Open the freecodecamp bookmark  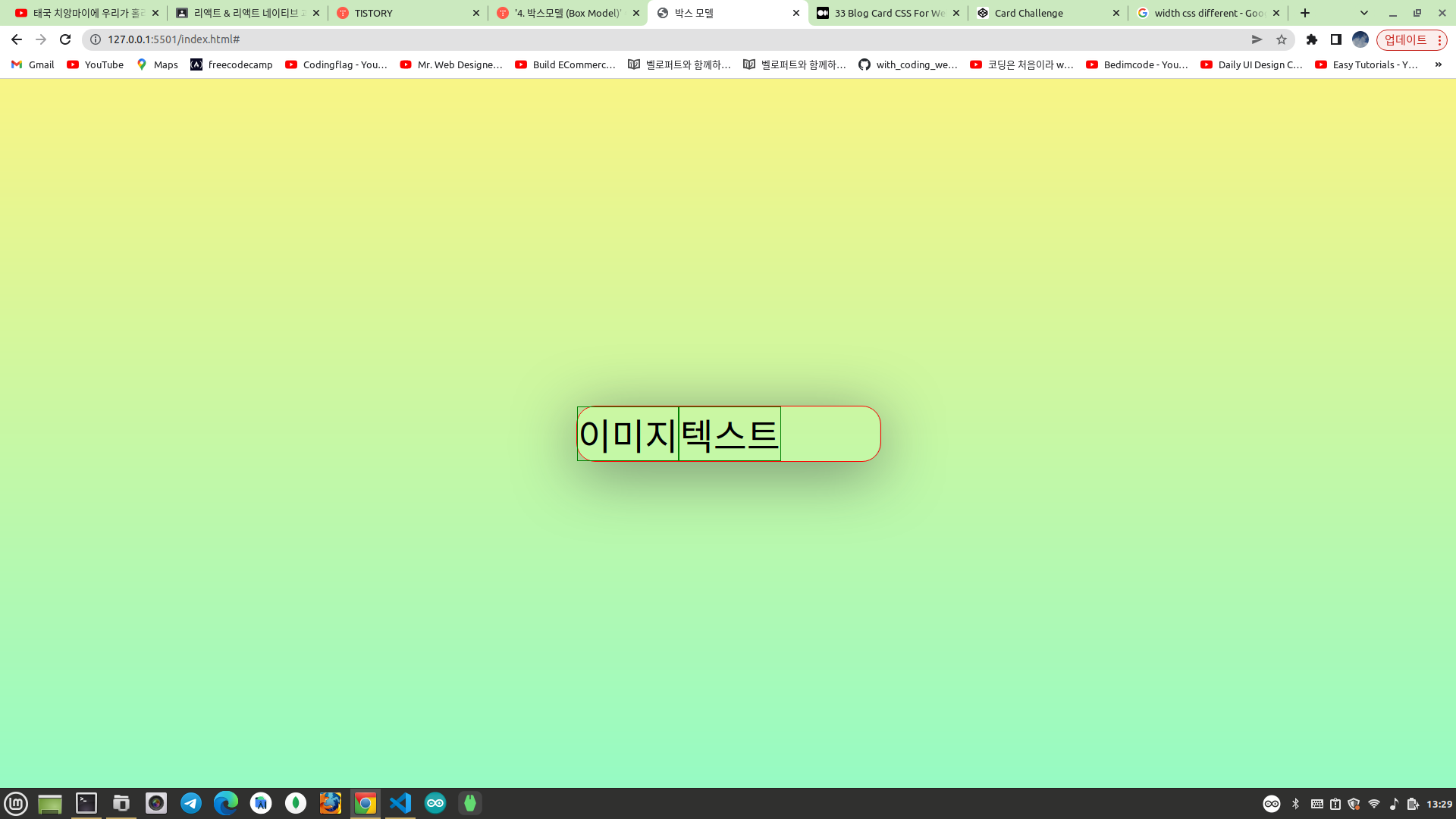click(x=231, y=64)
